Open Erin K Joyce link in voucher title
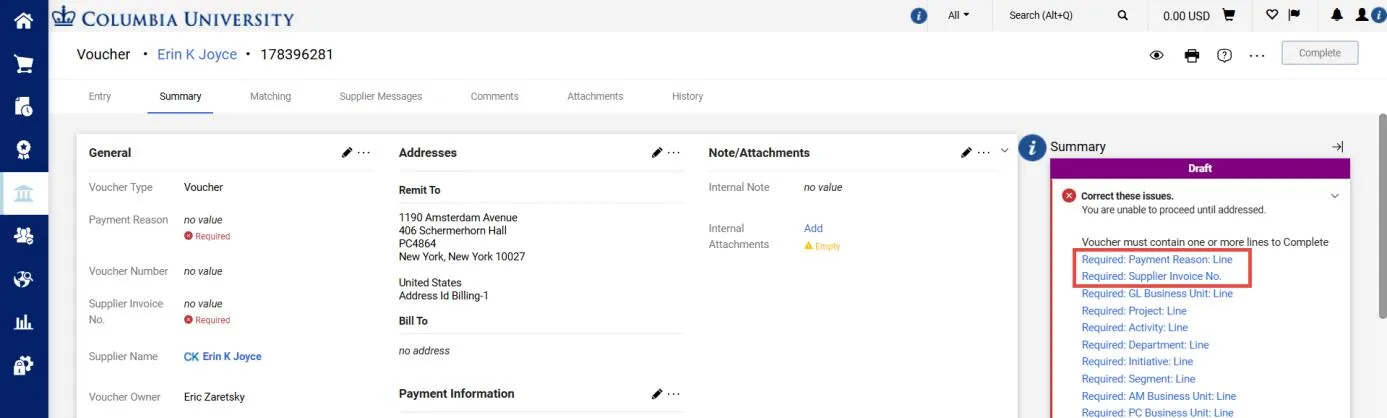The height and width of the screenshot is (418, 1387). click(197, 54)
